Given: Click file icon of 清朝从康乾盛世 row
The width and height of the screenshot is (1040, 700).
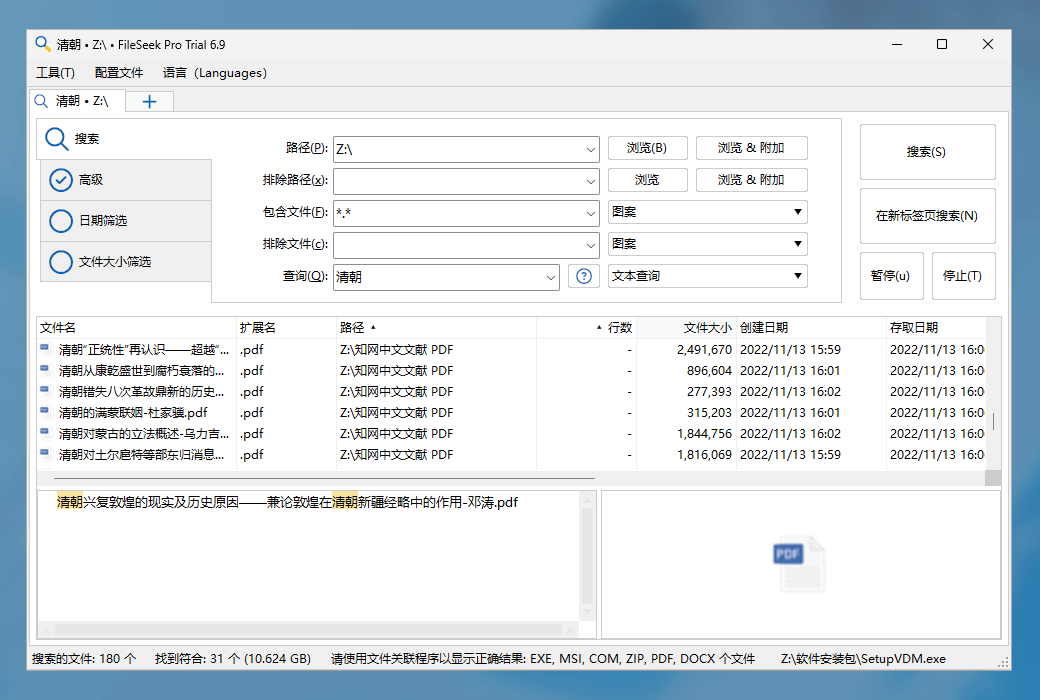Looking at the screenshot, I should pos(46,370).
